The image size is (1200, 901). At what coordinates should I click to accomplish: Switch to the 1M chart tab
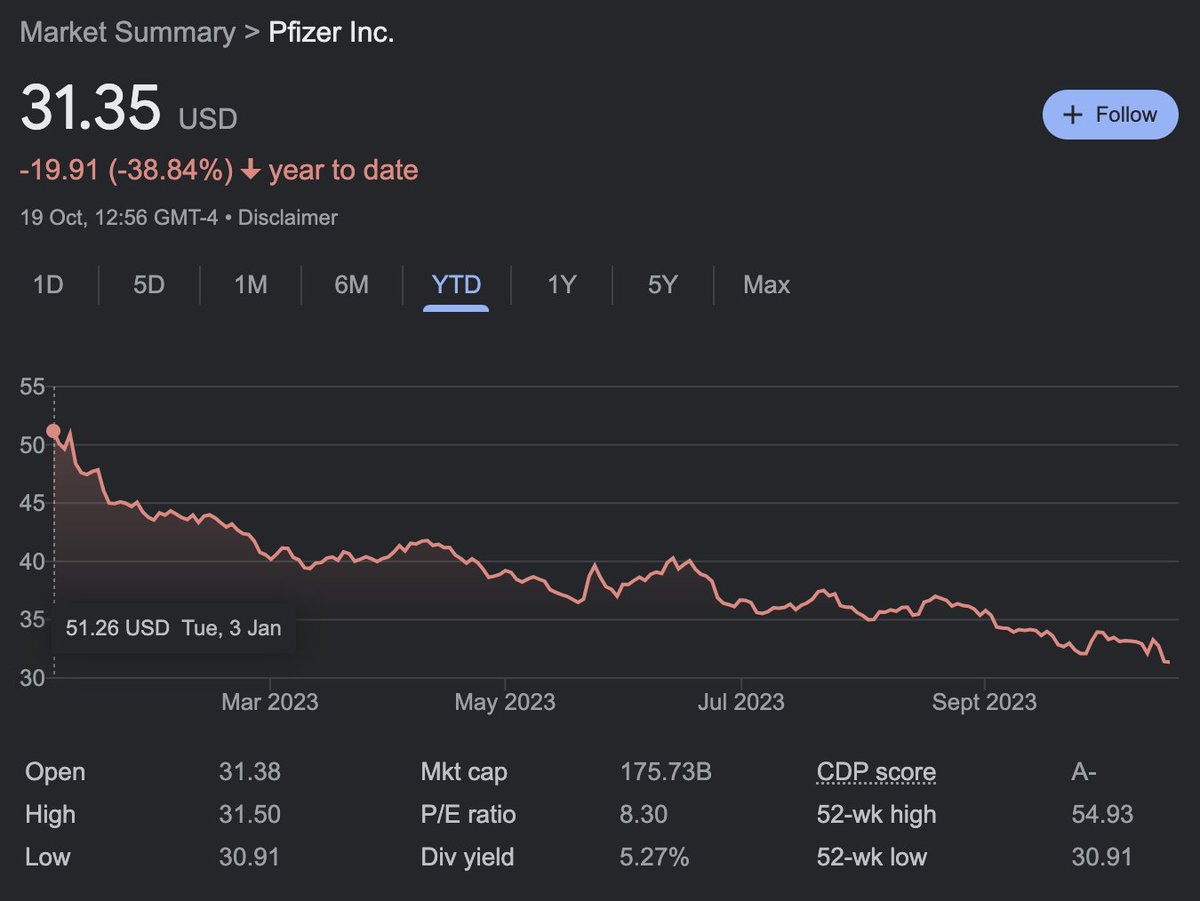pyautogui.click(x=250, y=285)
